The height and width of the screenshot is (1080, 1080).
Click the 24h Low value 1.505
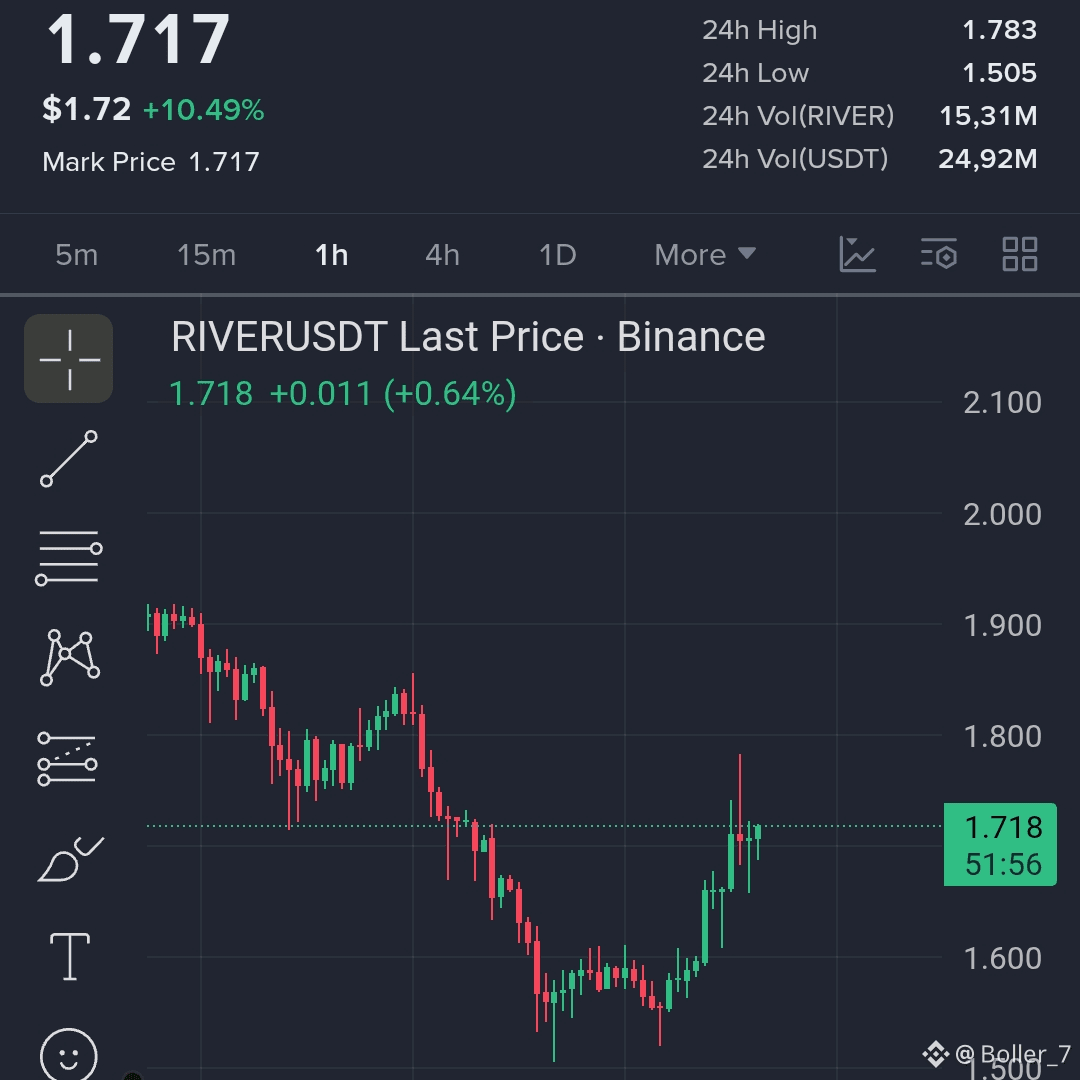coord(999,73)
